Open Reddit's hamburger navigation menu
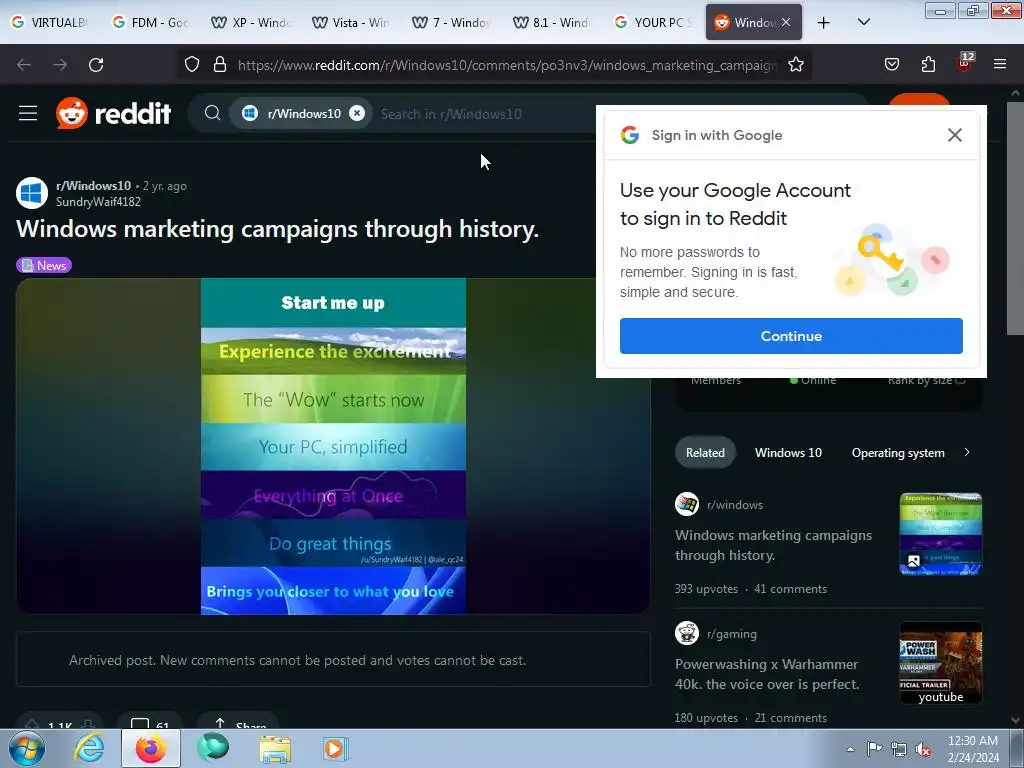The width and height of the screenshot is (1024, 768). [x=27, y=114]
